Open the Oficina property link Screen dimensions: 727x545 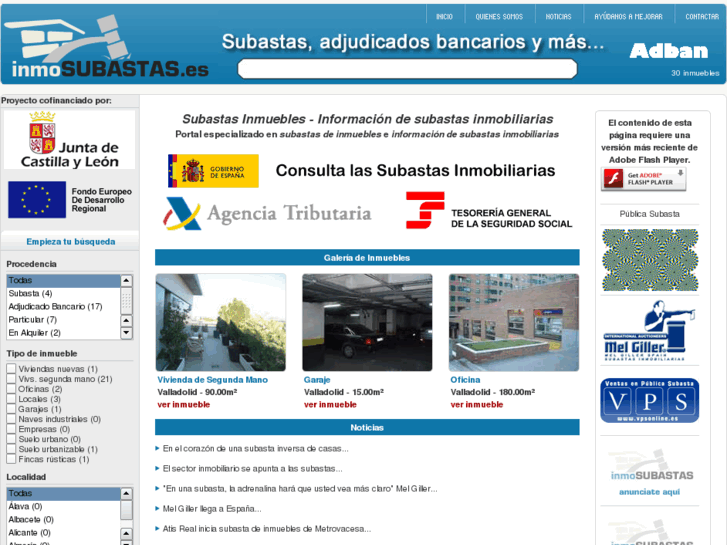465,380
